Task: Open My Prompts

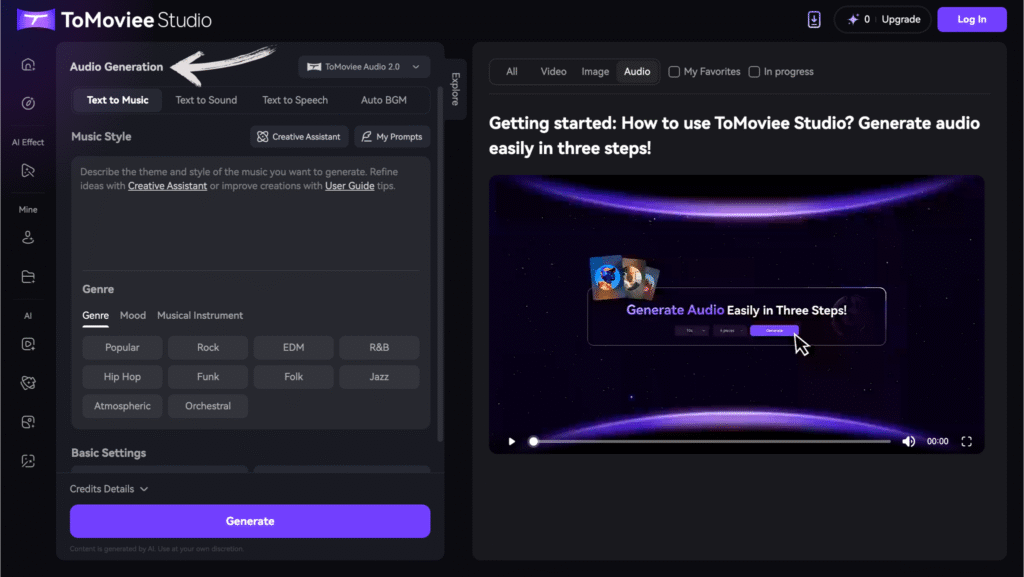Action: point(392,136)
